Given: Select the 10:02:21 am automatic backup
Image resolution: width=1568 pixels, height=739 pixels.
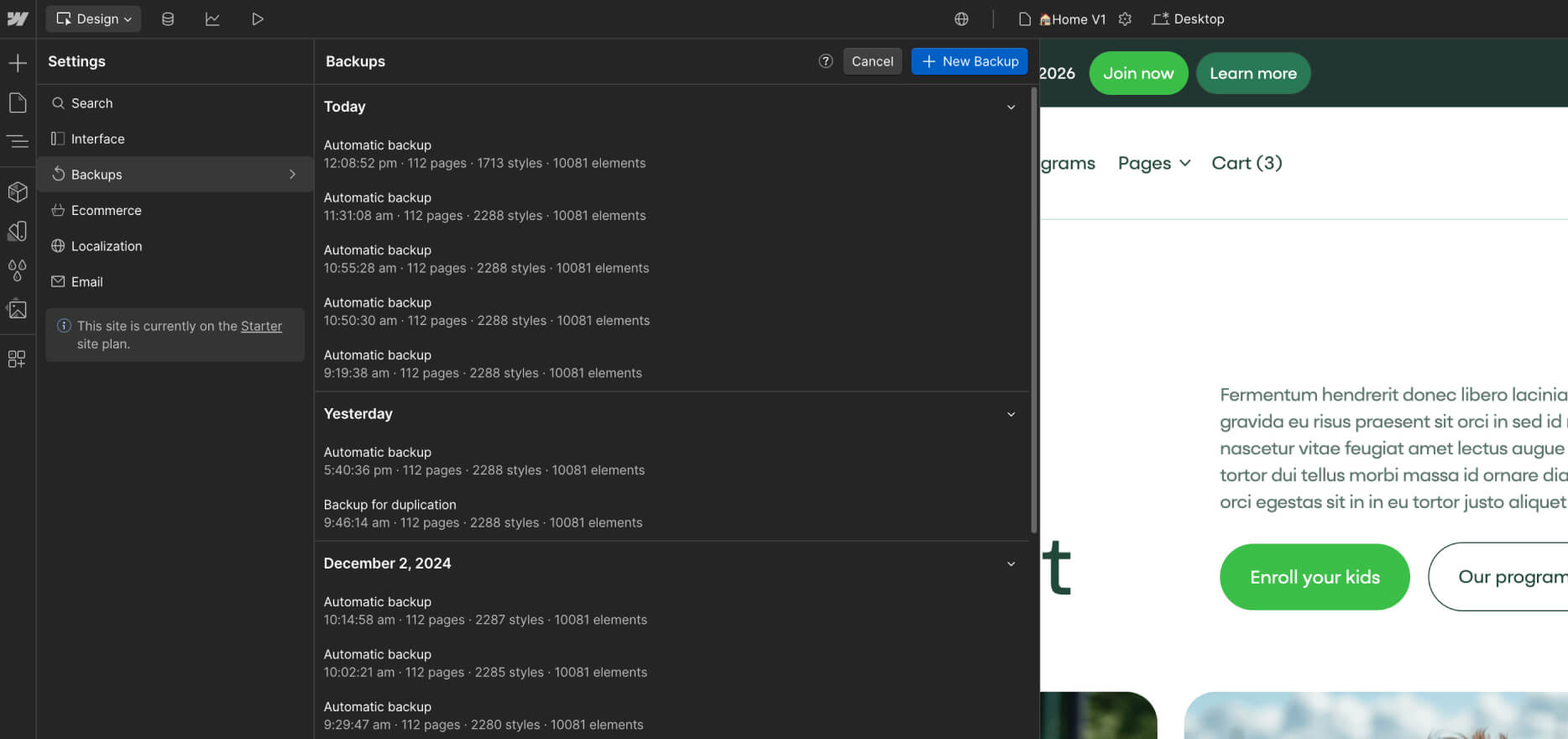Looking at the screenshot, I should [x=672, y=663].
